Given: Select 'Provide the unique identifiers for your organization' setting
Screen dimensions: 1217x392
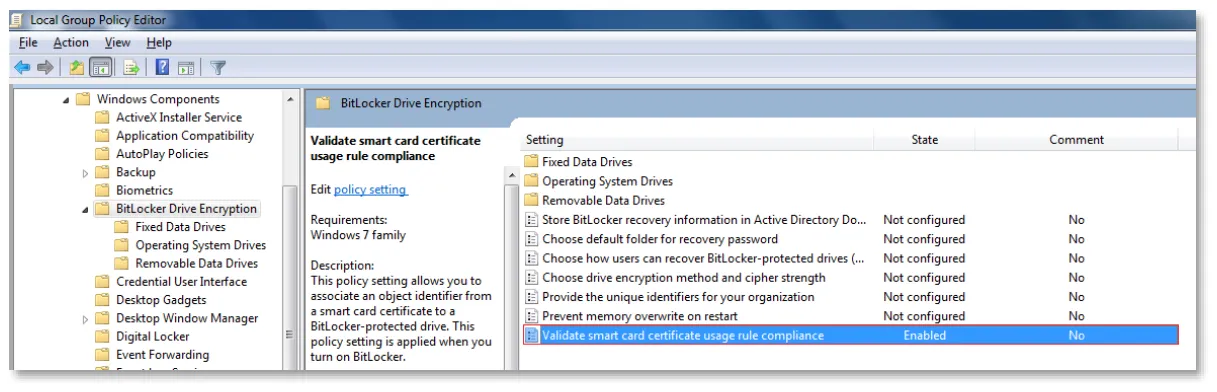Looking at the screenshot, I should (x=678, y=298).
